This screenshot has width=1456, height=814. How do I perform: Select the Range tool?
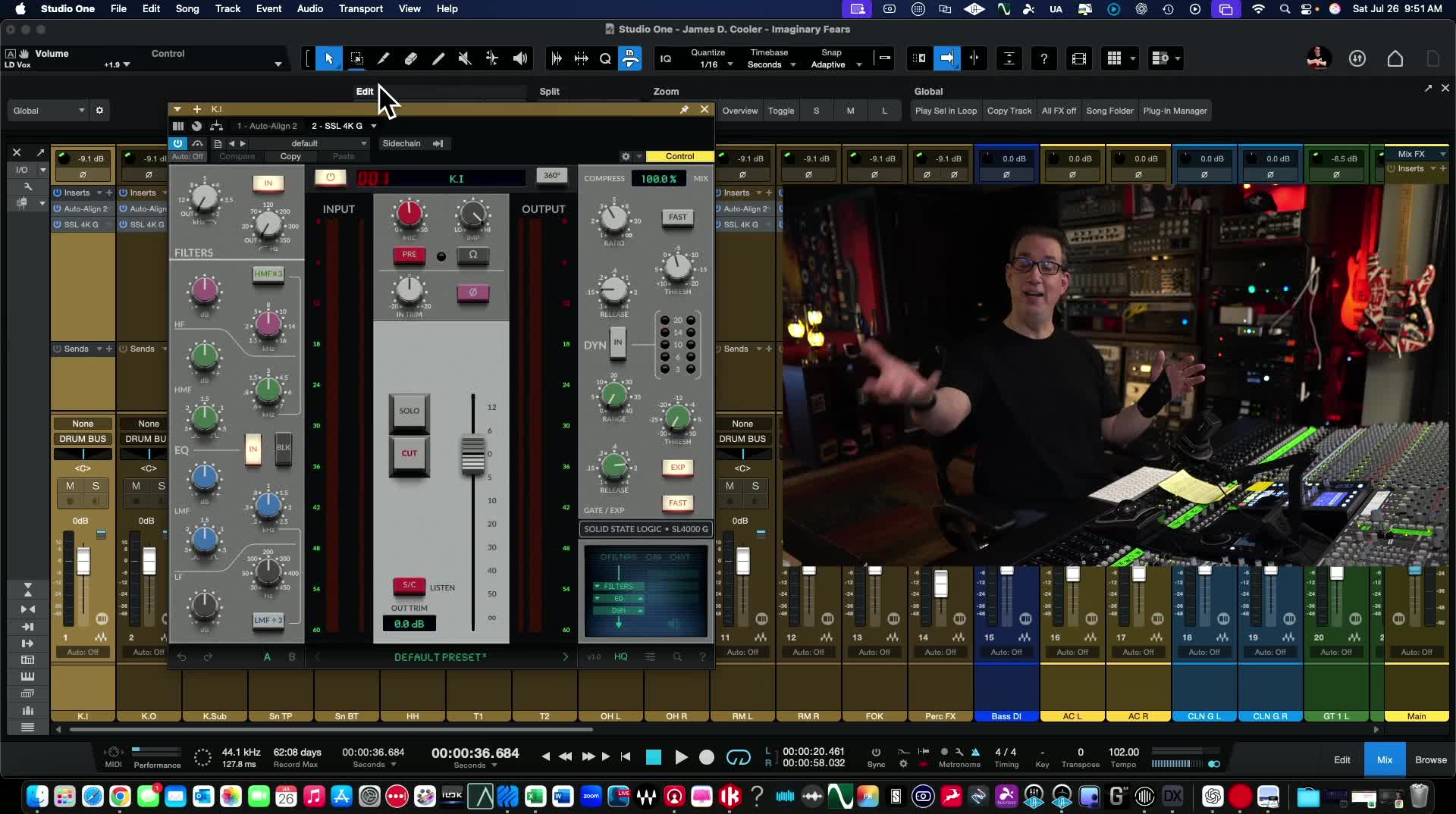pos(356,58)
